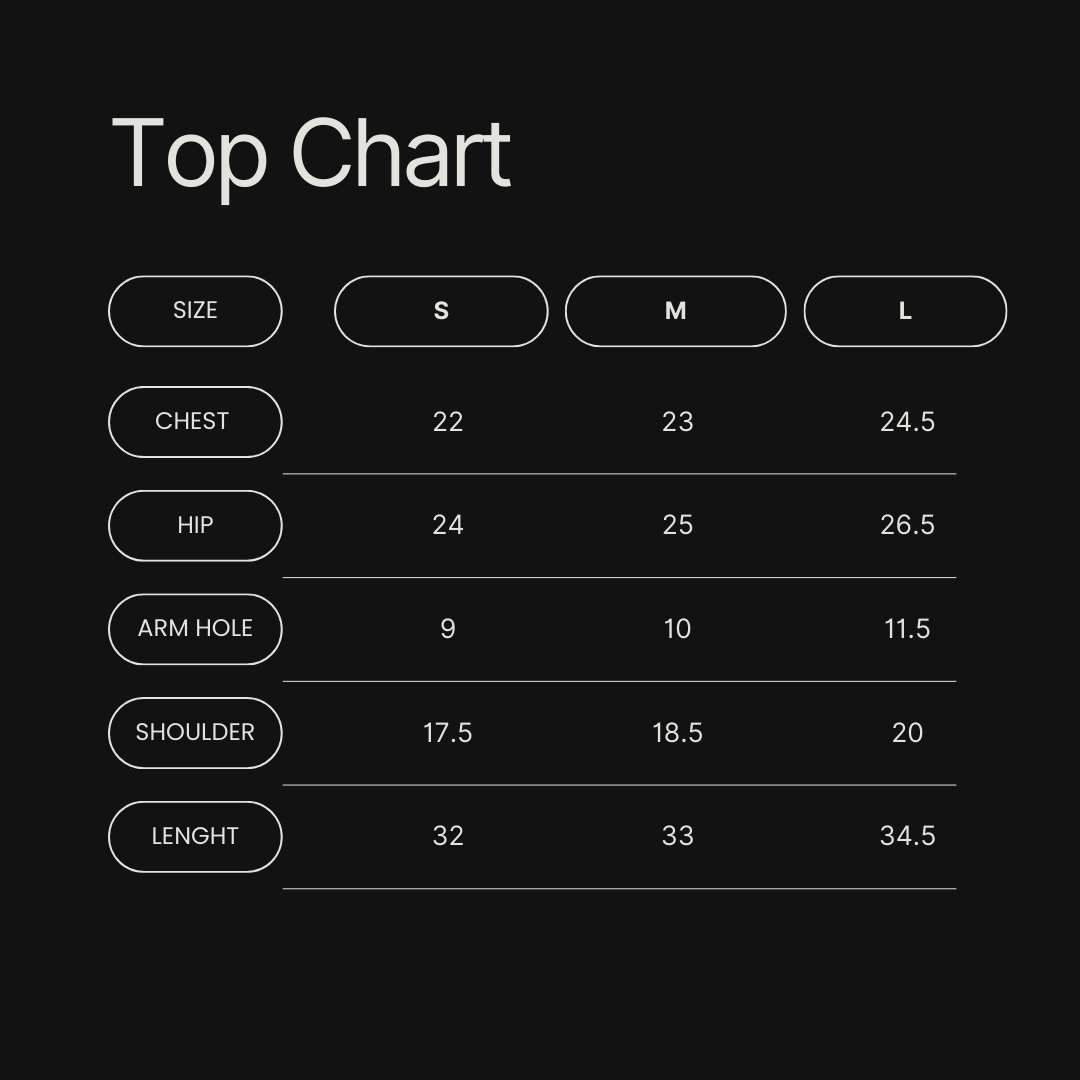1080x1080 pixels.
Task: Click the Top Chart heading
Action: pyautogui.click(x=311, y=154)
